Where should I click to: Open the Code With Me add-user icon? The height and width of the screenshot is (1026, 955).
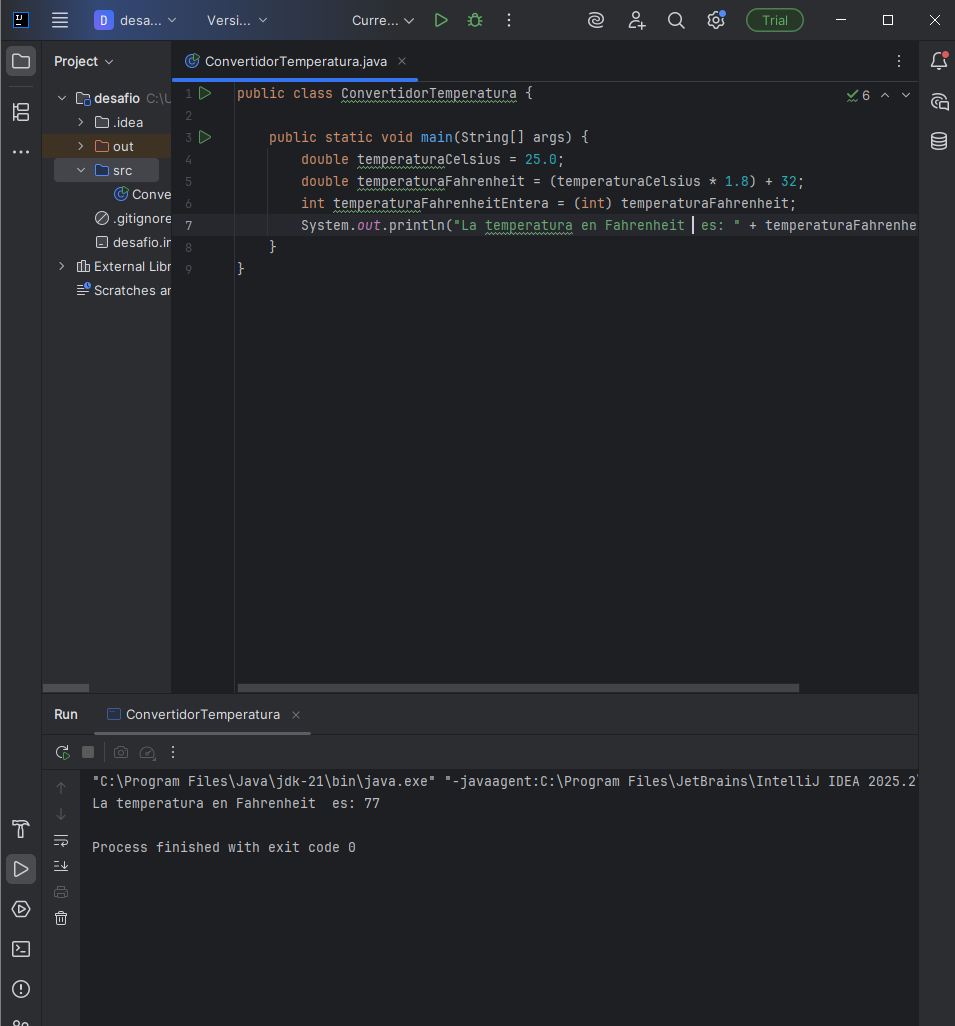[636, 20]
